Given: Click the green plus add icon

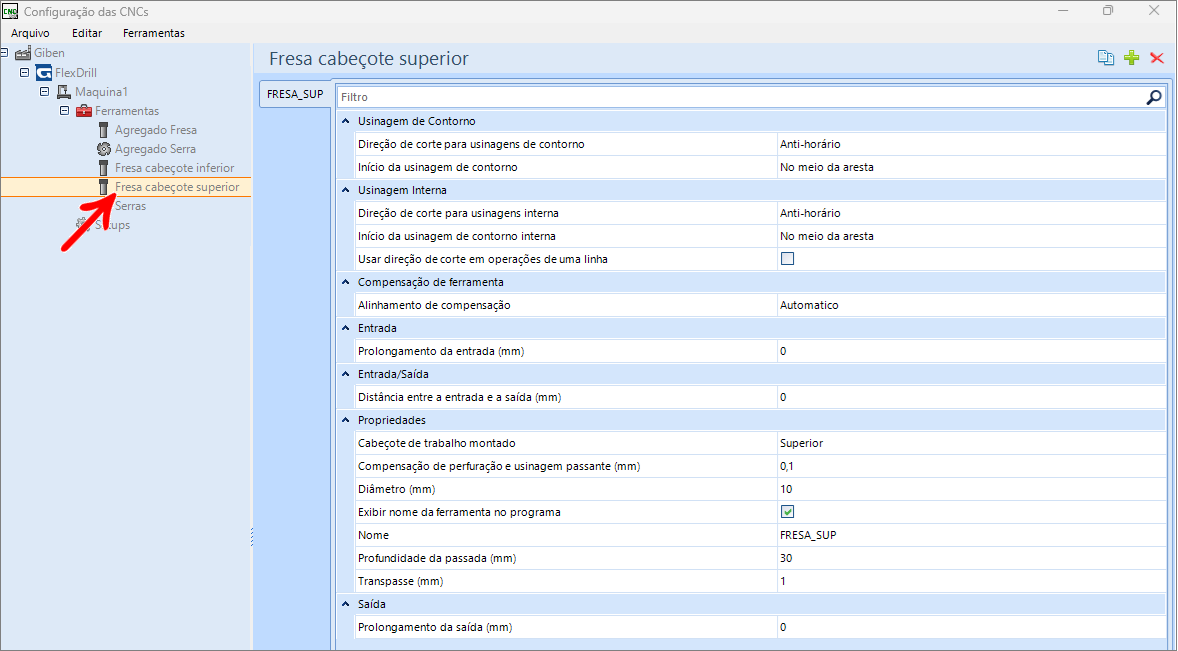Looking at the screenshot, I should [1131, 58].
